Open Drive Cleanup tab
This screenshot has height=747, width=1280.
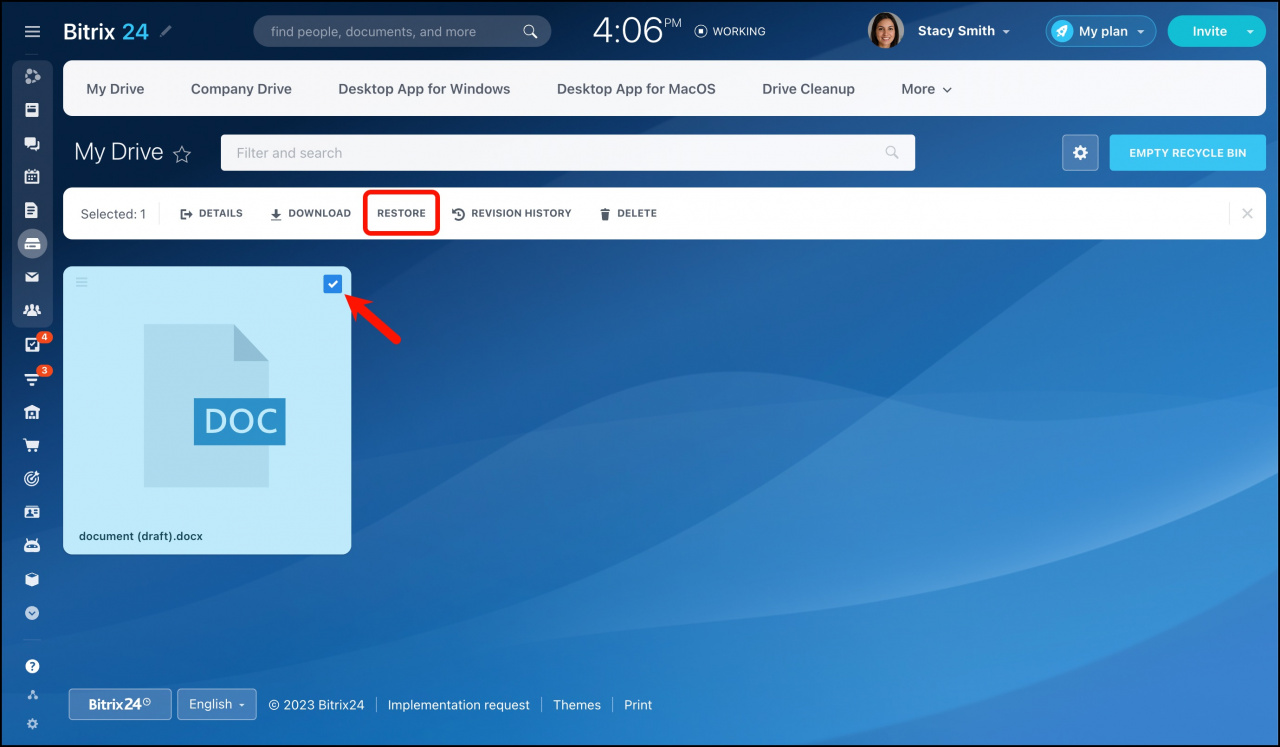808,89
